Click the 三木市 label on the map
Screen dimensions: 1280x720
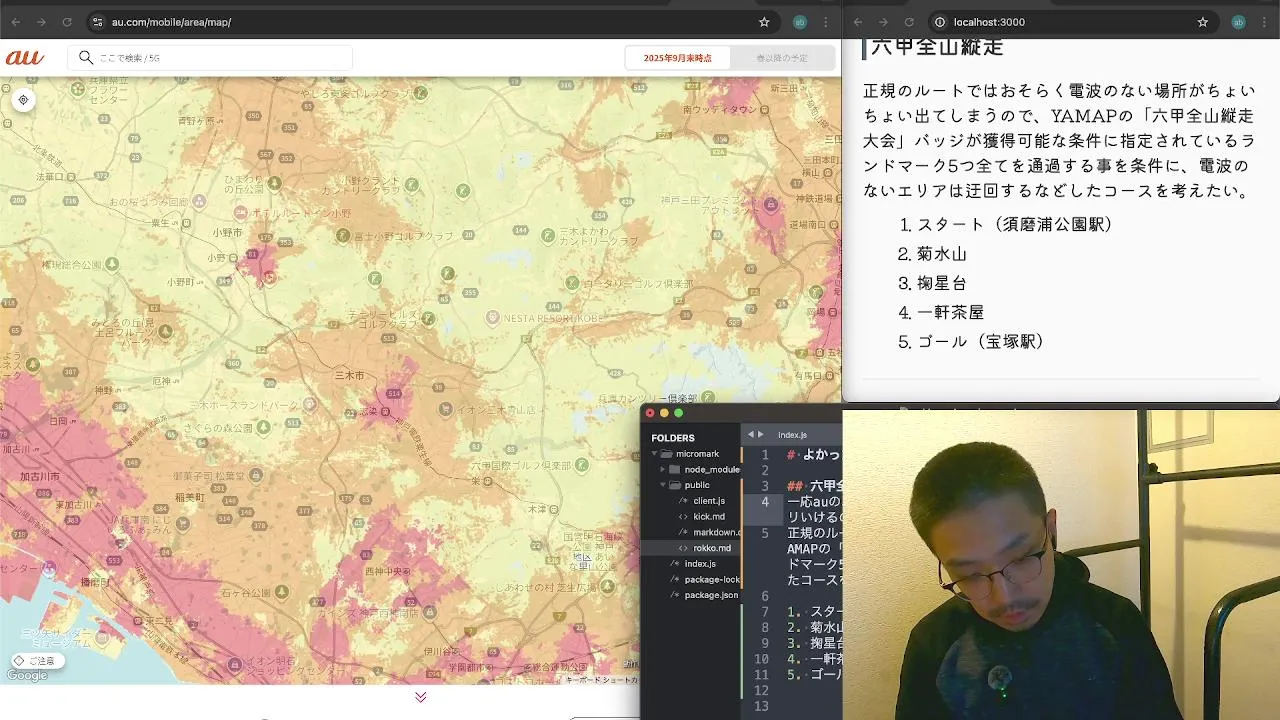coord(349,375)
